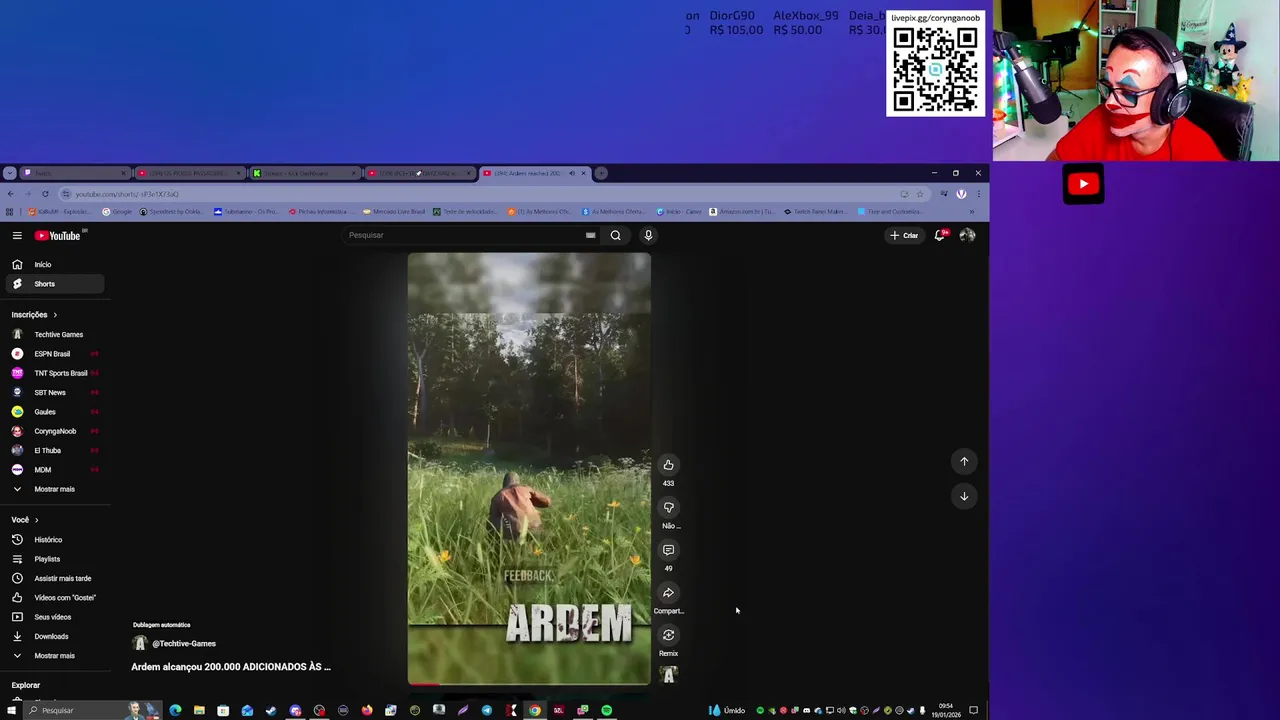Viewport: 1280px width, 720px height.
Task: Open the Techtive Games subscription
Action: click(x=55, y=334)
